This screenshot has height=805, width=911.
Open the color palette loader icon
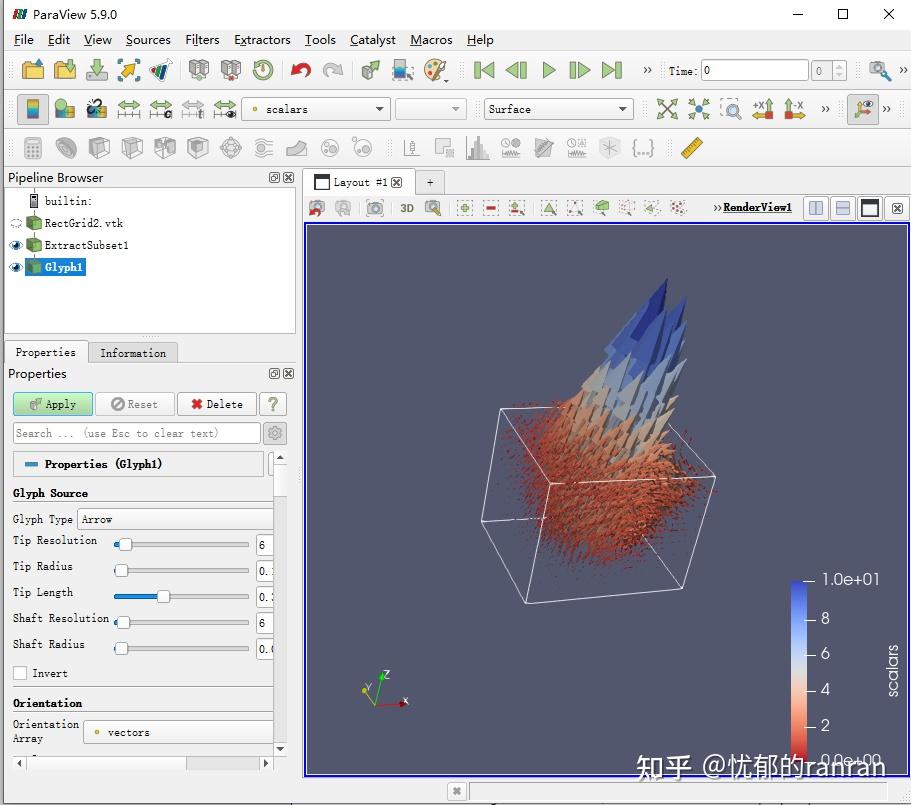(x=435, y=71)
